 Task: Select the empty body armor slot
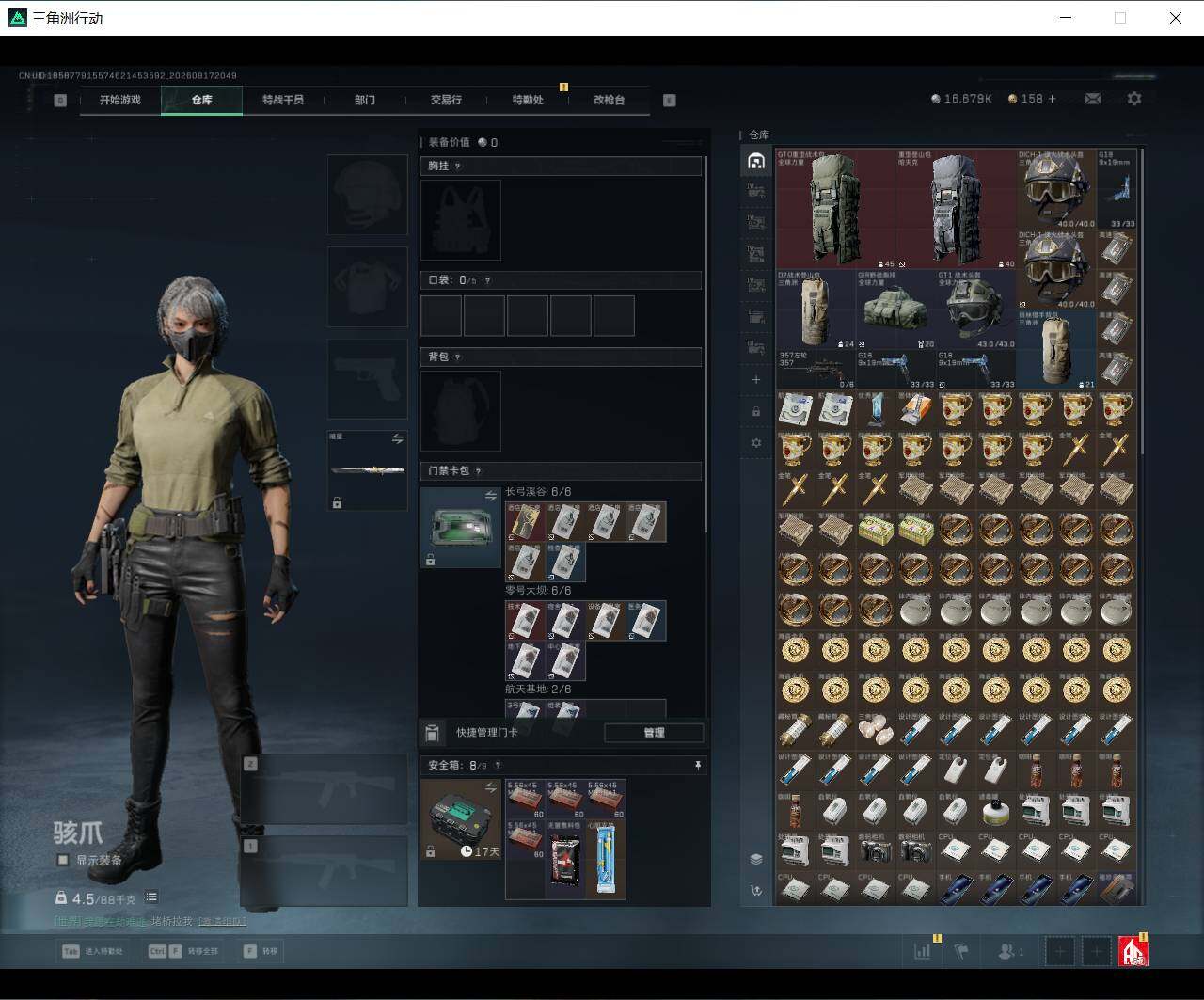tap(368, 287)
